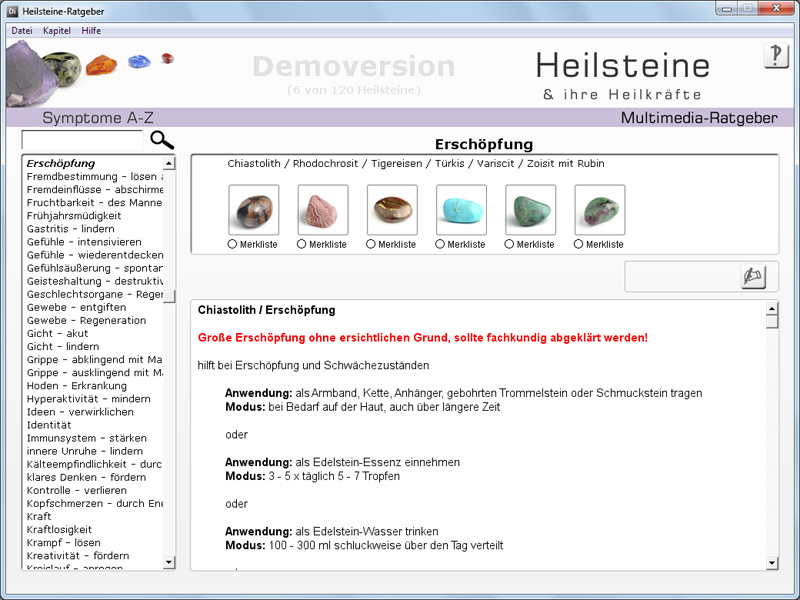Enable Merkliste radio under Chiastolith
Screen dimensions: 800x600
click(233, 244)
